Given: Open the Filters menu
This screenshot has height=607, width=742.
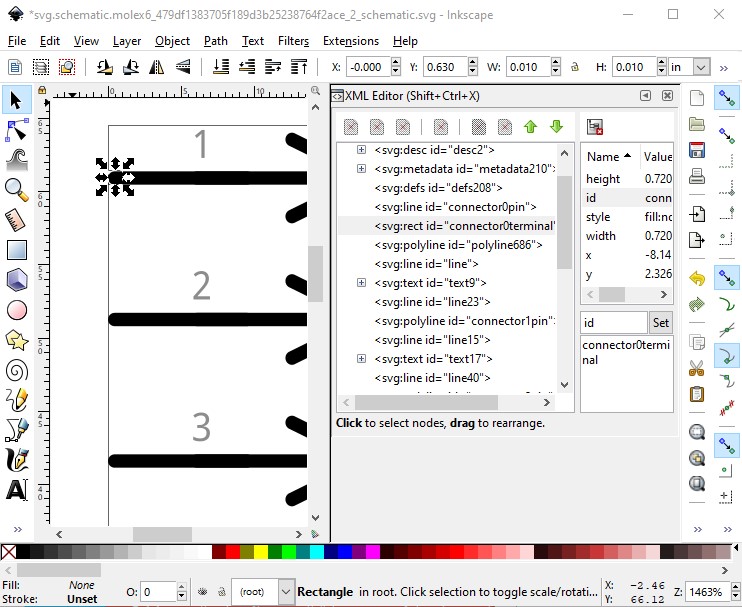Looking at the screenshot, I should point(293,41).
